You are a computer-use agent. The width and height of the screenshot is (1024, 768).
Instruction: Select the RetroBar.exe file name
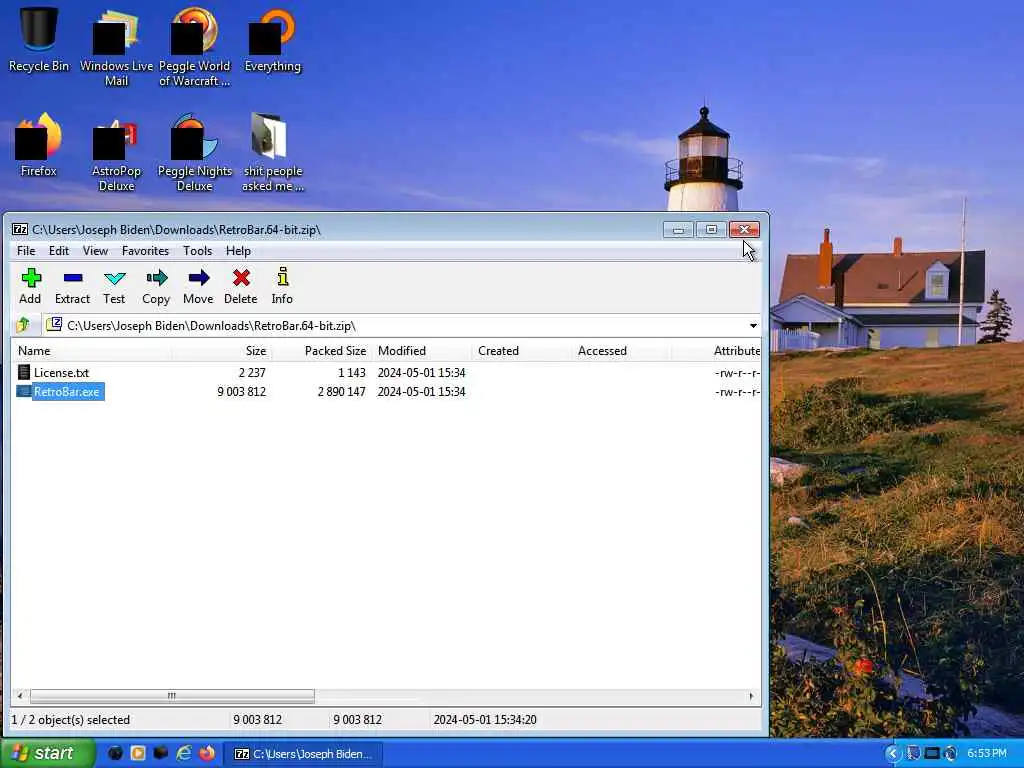(x=67, y=391)
